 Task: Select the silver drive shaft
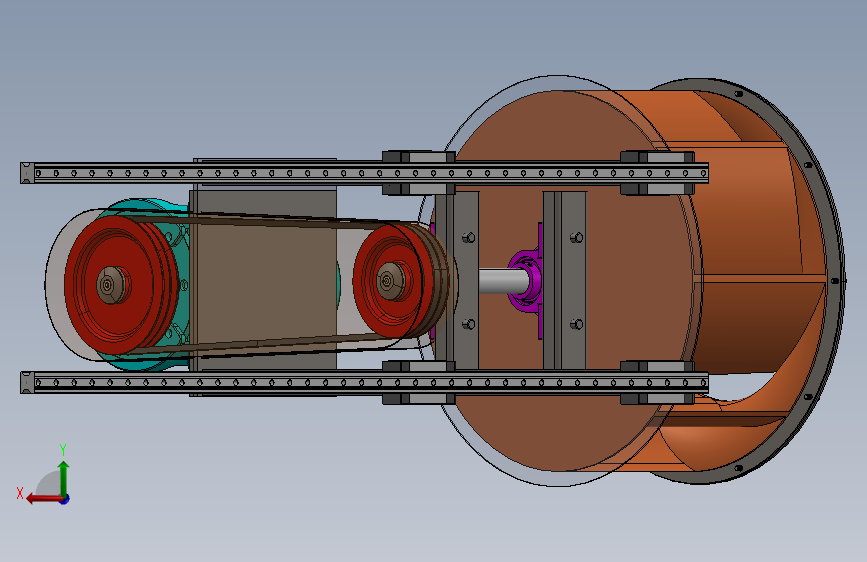coord(503,281)
